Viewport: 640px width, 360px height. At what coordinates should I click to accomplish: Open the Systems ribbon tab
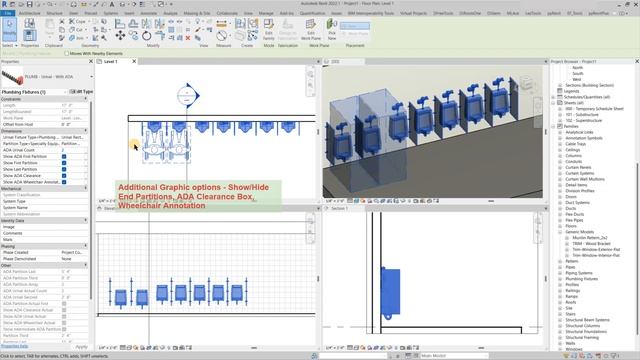(x=110, y=13)
